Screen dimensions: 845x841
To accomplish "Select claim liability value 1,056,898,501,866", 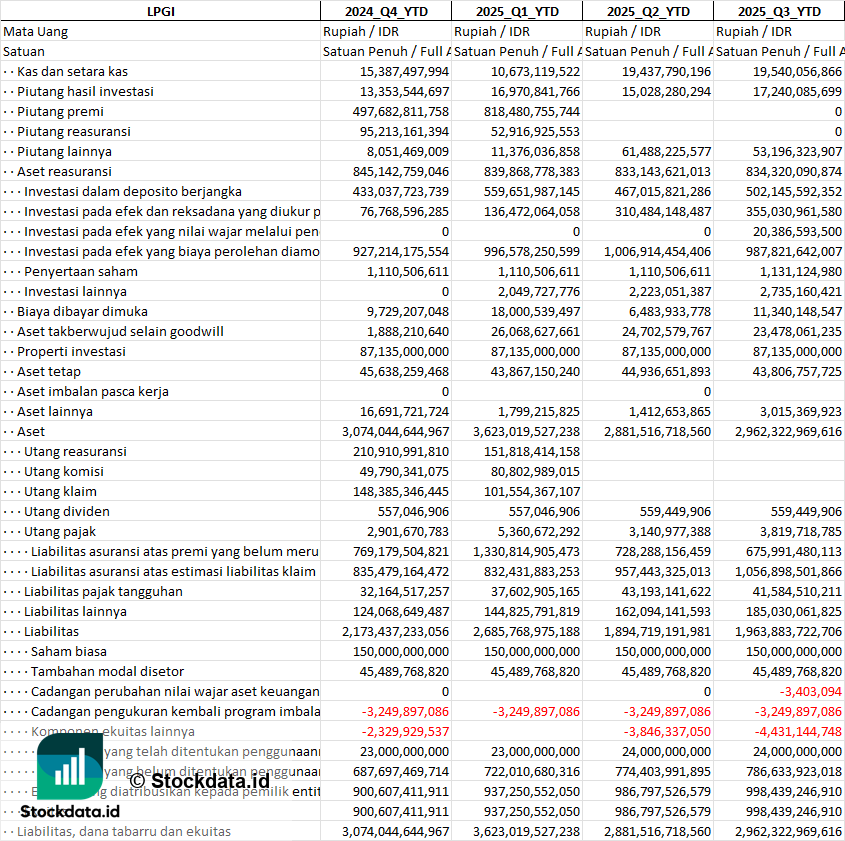I will (788, 571).
